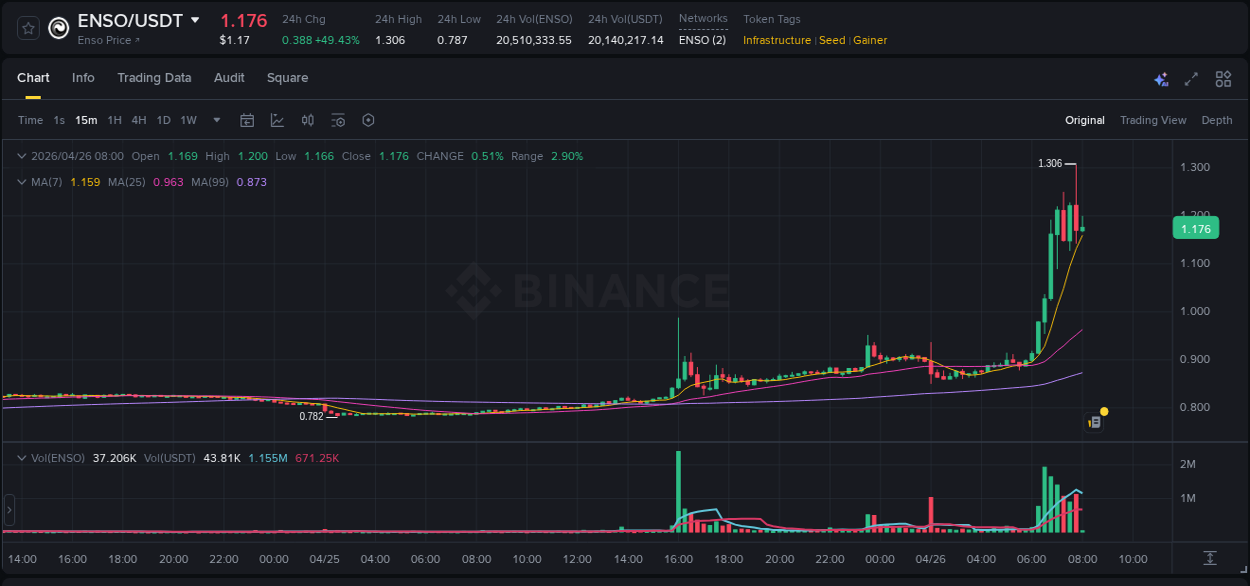Toggle the watchlist favorite star

[x=27, y=27]
